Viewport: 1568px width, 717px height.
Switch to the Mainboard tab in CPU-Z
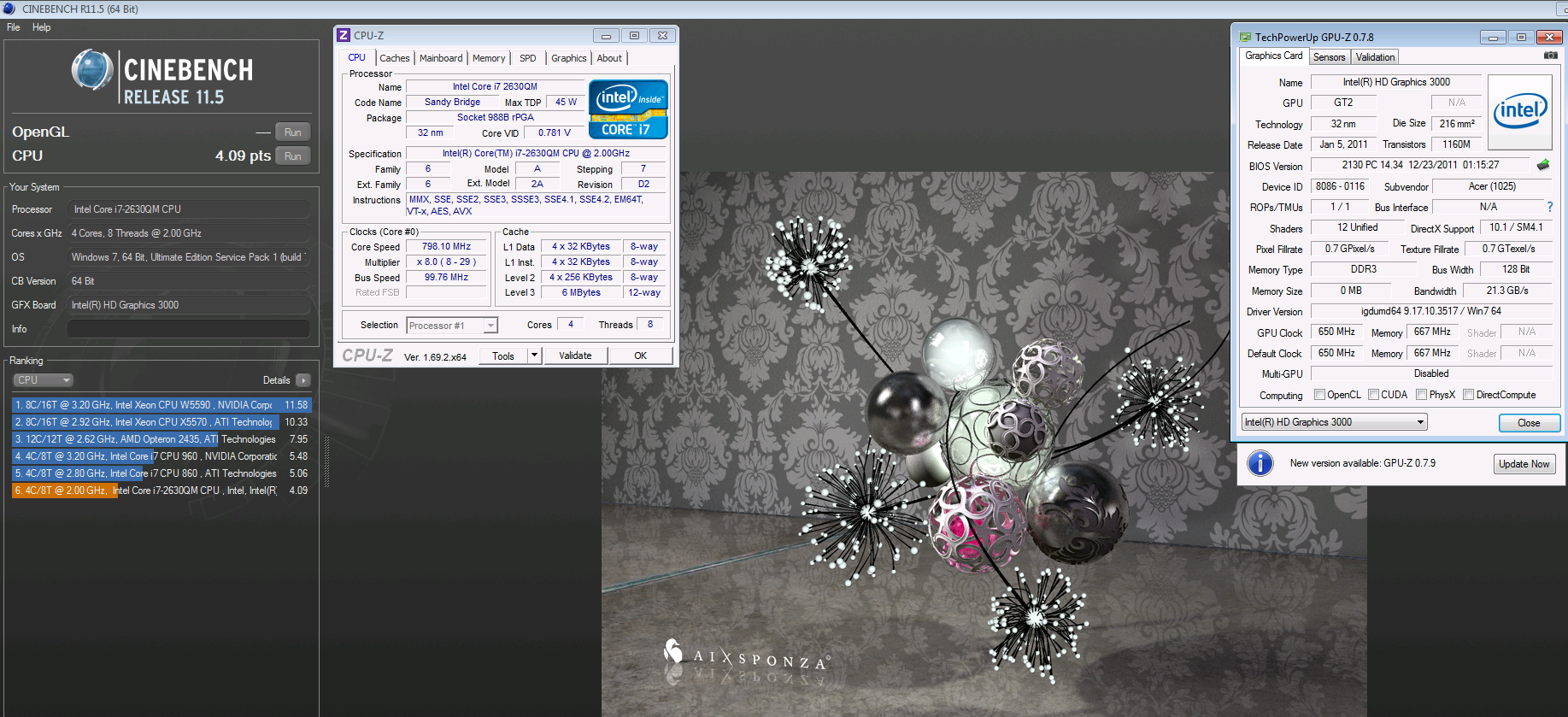(441, 58)
